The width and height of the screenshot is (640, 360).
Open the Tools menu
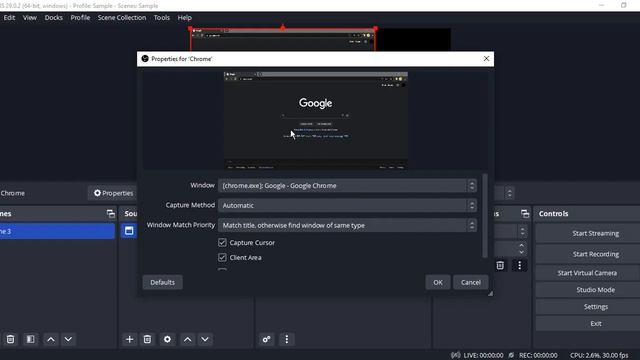pyautogui.click(x=162, y=18)
